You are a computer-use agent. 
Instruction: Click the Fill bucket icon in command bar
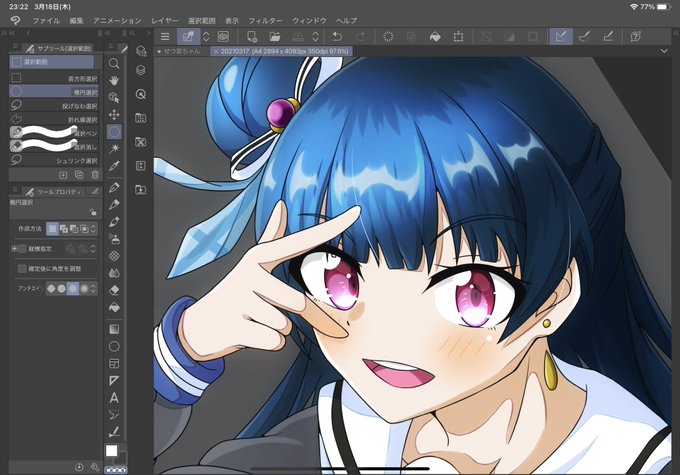pyautogui.click(x=435, y=37)
